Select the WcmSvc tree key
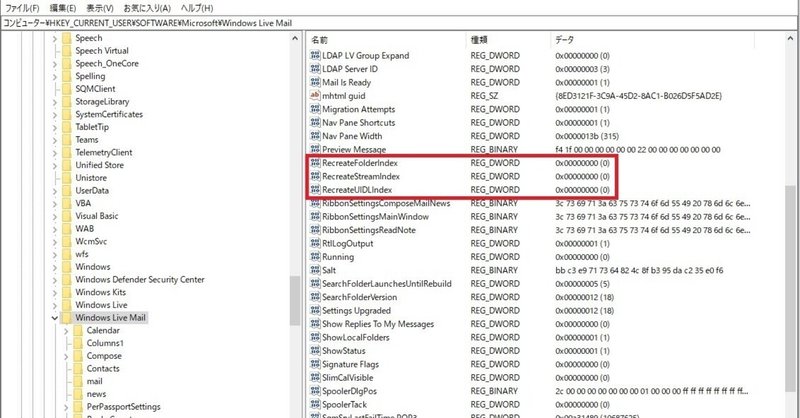800x418 pixels. click(91, 241)
